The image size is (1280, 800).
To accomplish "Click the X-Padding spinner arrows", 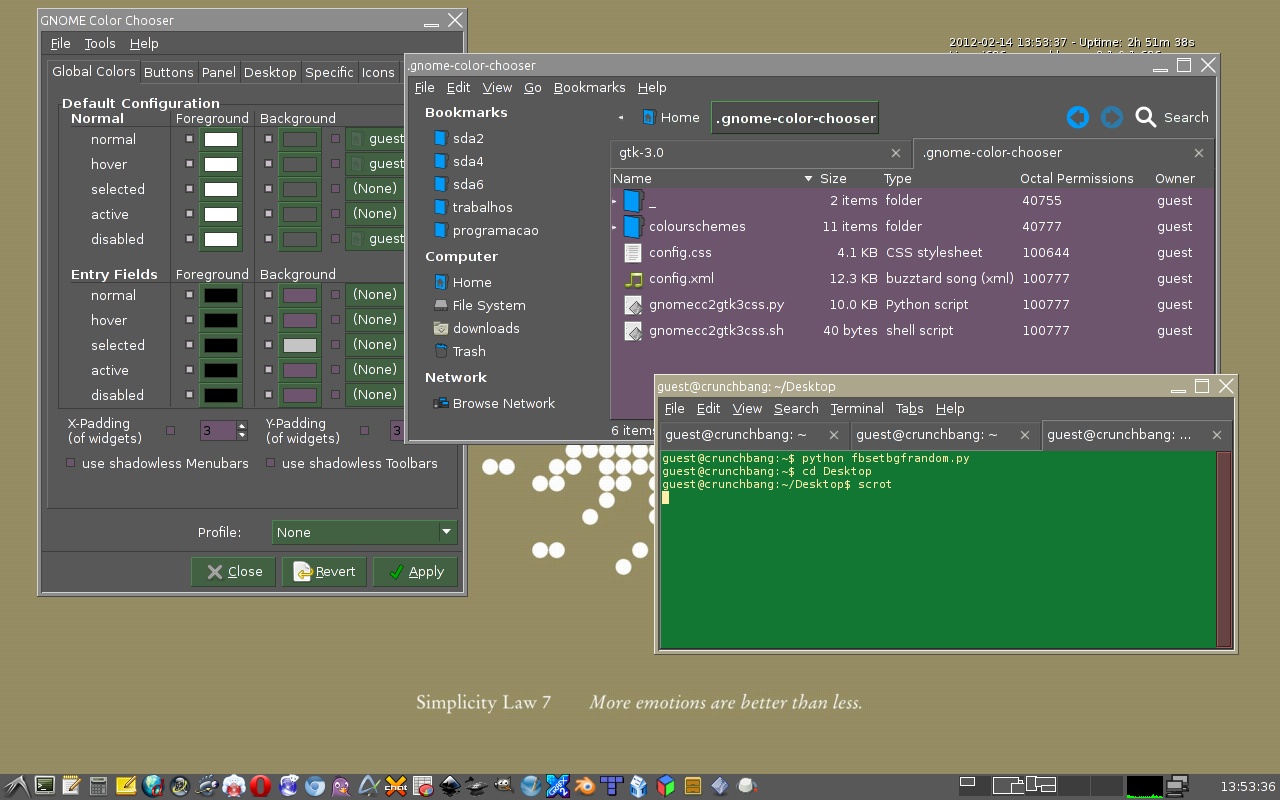I will pos(242,431).
